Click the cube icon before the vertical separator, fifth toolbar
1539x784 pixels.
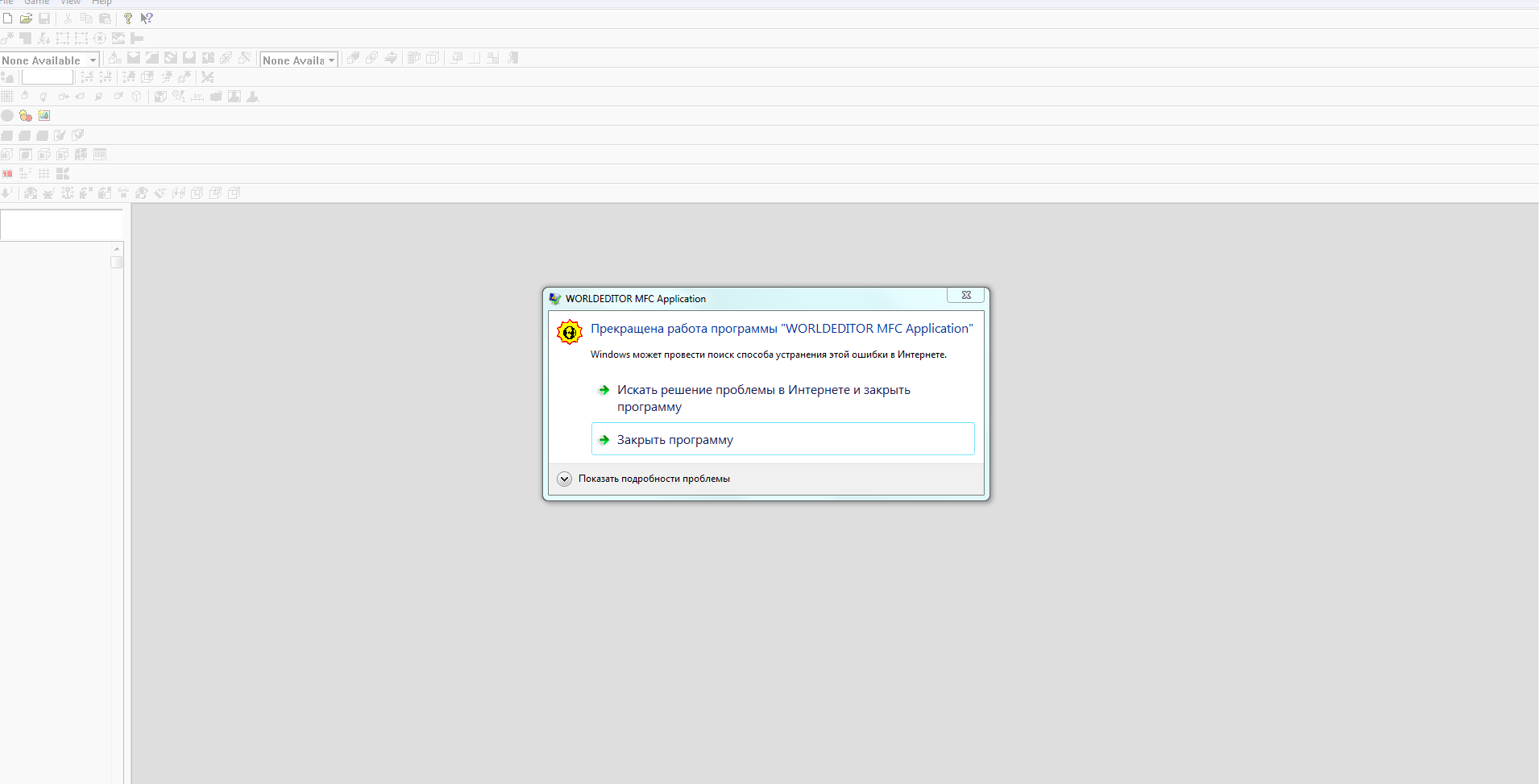(137, 96)
